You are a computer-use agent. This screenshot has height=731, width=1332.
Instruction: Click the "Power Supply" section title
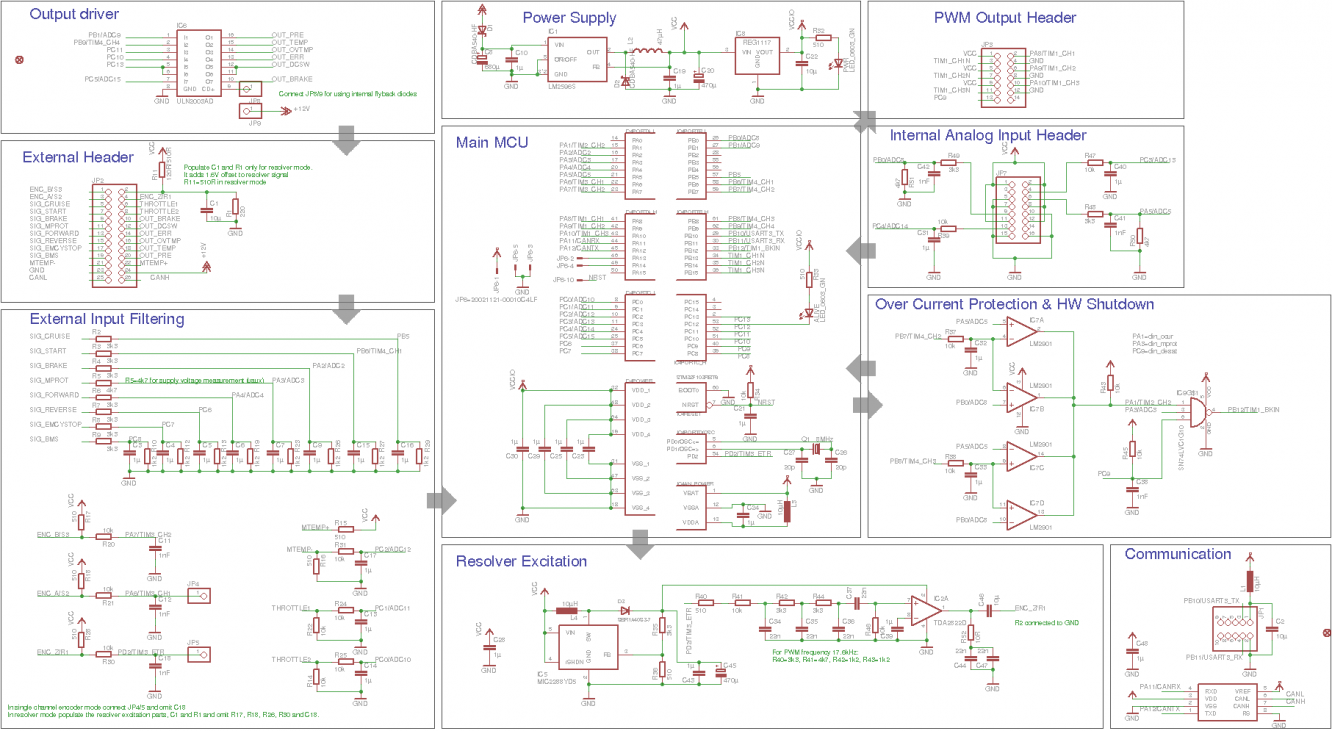[570, 17]
